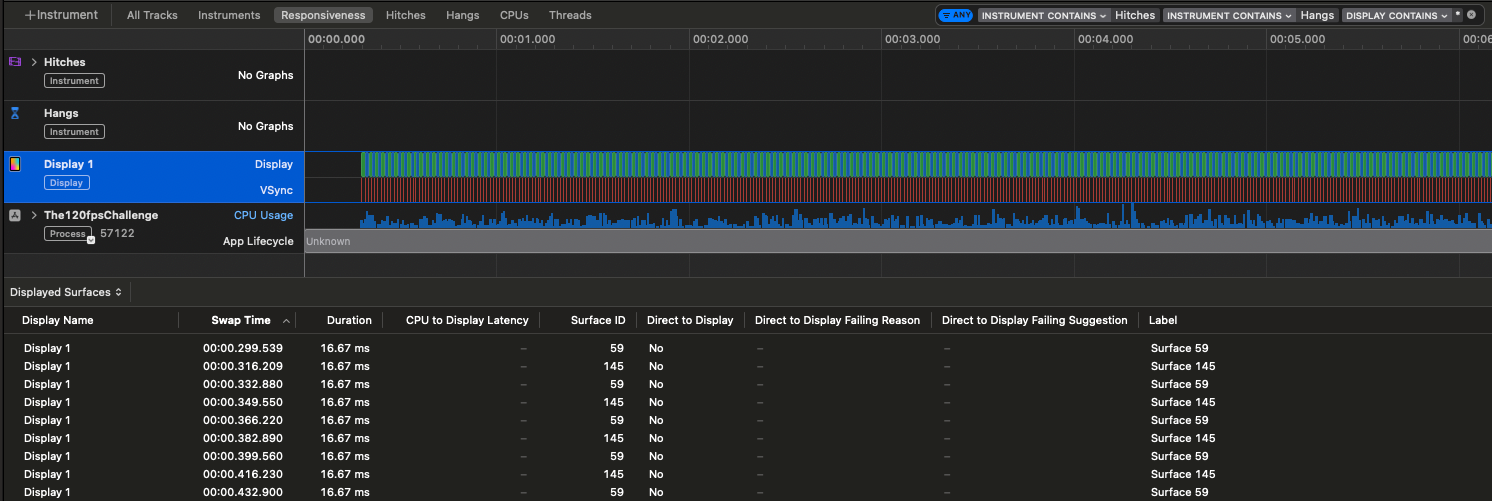1492x501 pixels.
Task: Click the 00:03.000 timeline ruler mark
Action: (x=912, y=39)
